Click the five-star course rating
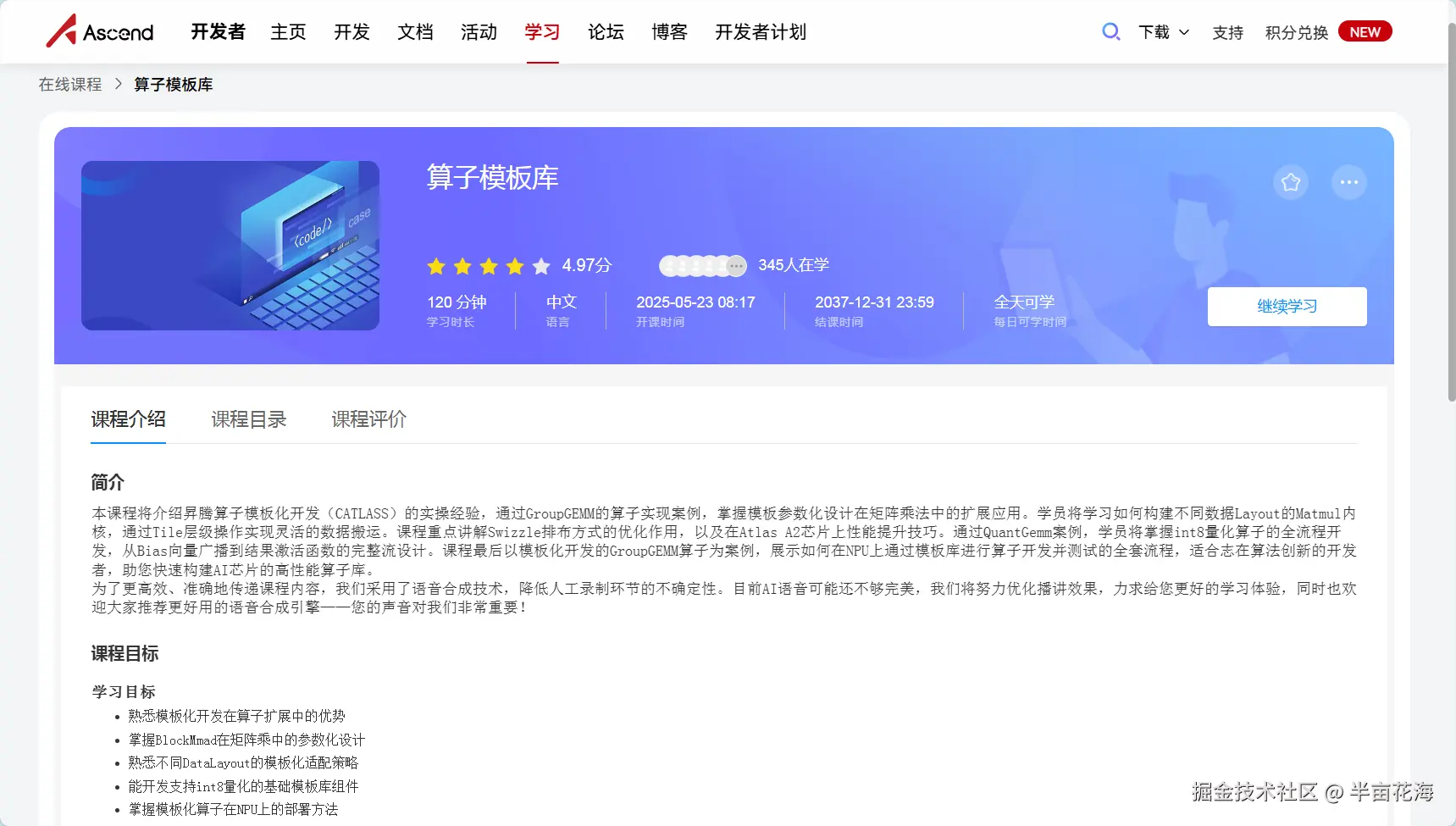 pyautogui.click(x=489, y=266)
